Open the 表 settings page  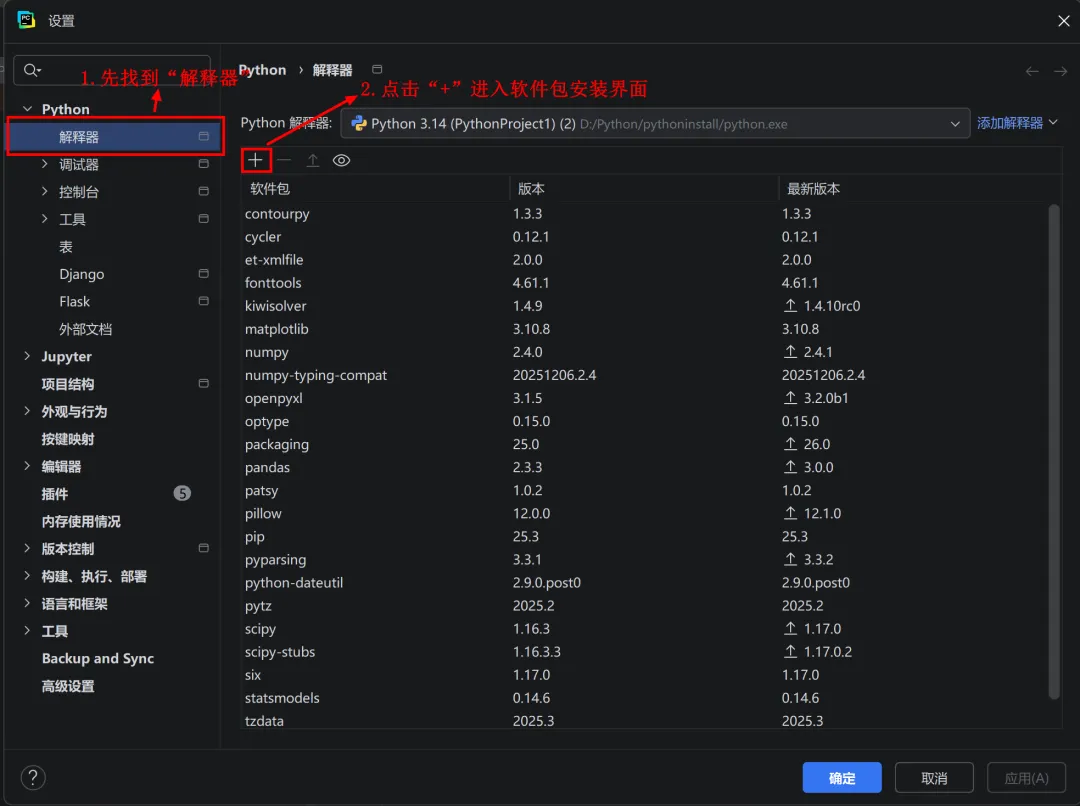click(x=65, y=247)
